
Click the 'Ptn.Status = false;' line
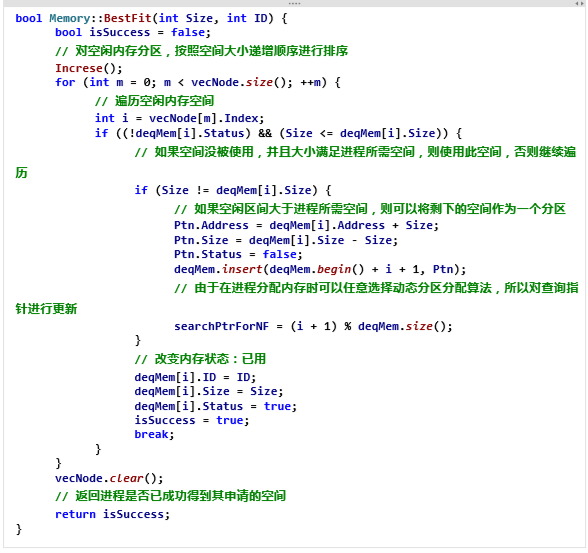tap(238, 254)
